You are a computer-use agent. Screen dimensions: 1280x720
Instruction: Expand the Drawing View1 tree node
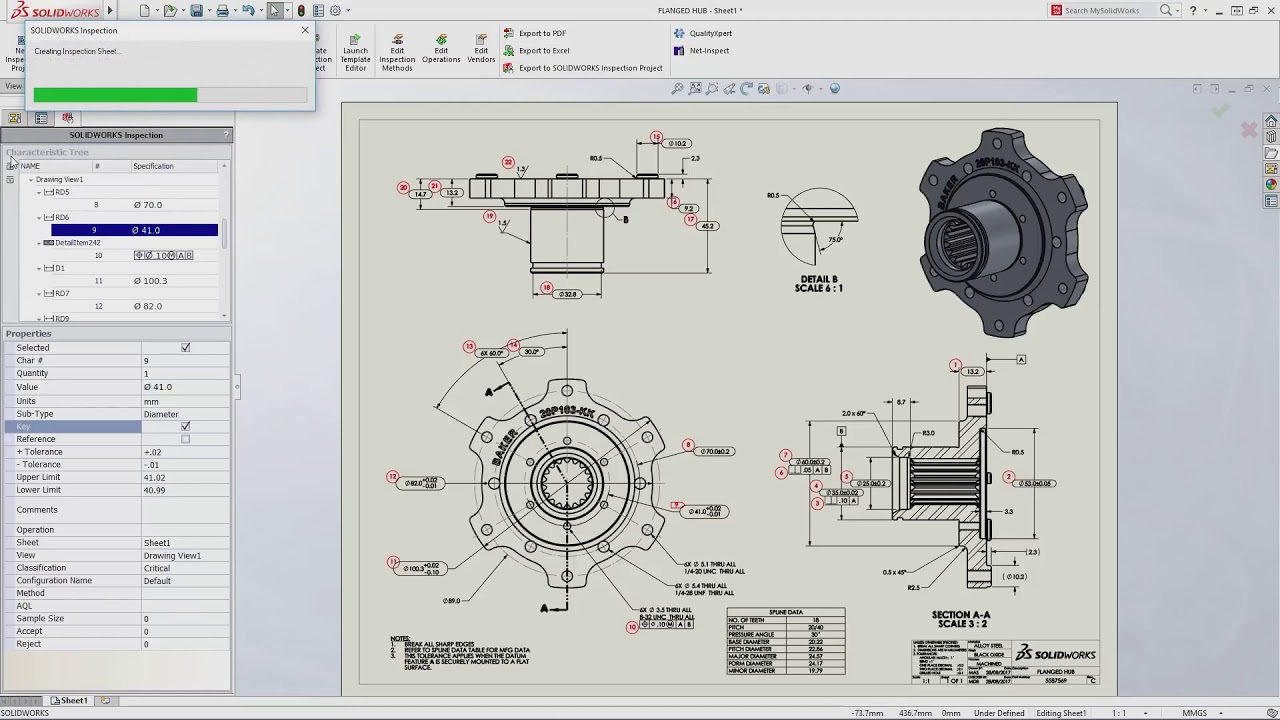[x=31, y=179]
